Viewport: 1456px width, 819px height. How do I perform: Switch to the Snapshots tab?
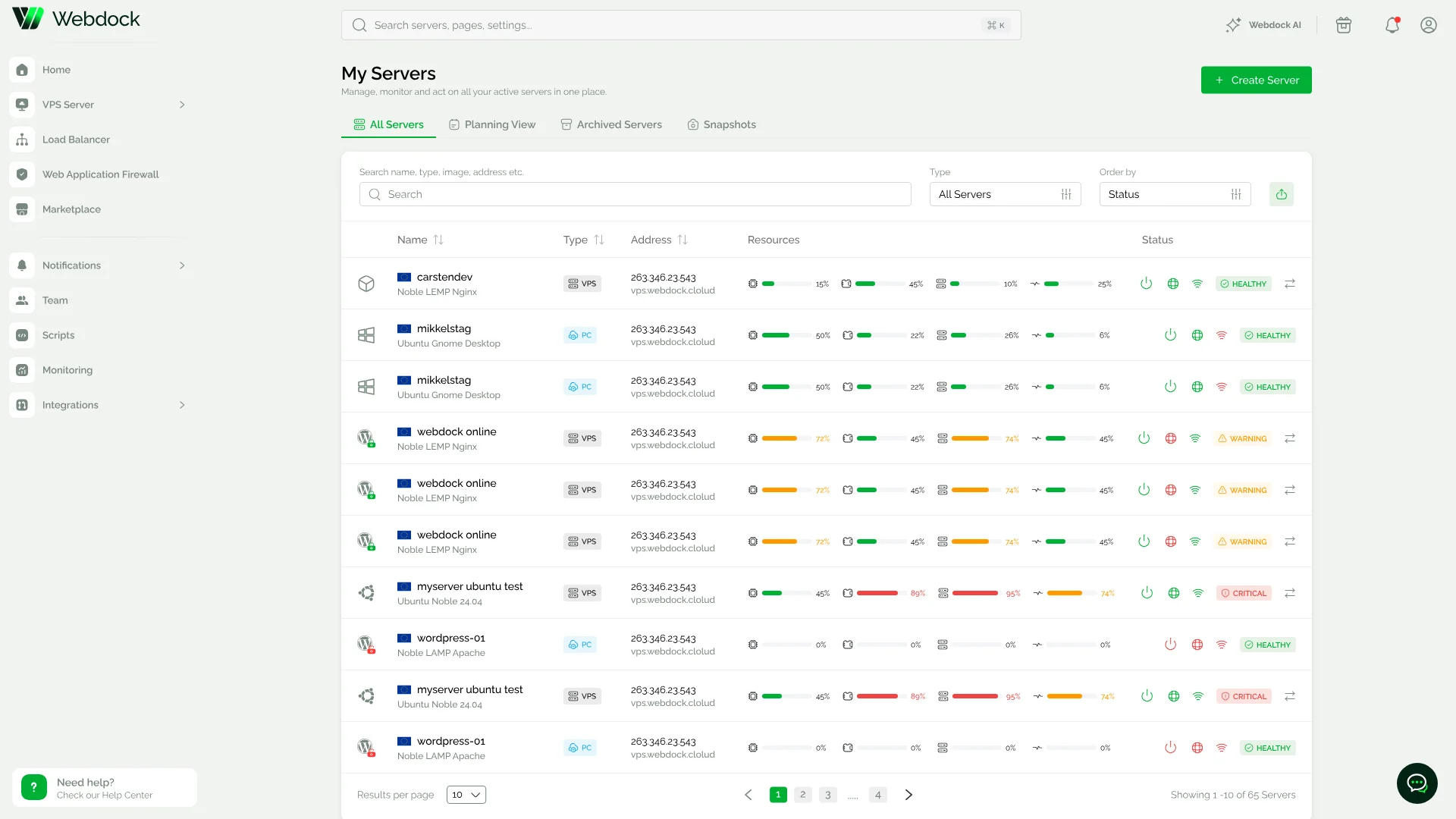point(721,124)
